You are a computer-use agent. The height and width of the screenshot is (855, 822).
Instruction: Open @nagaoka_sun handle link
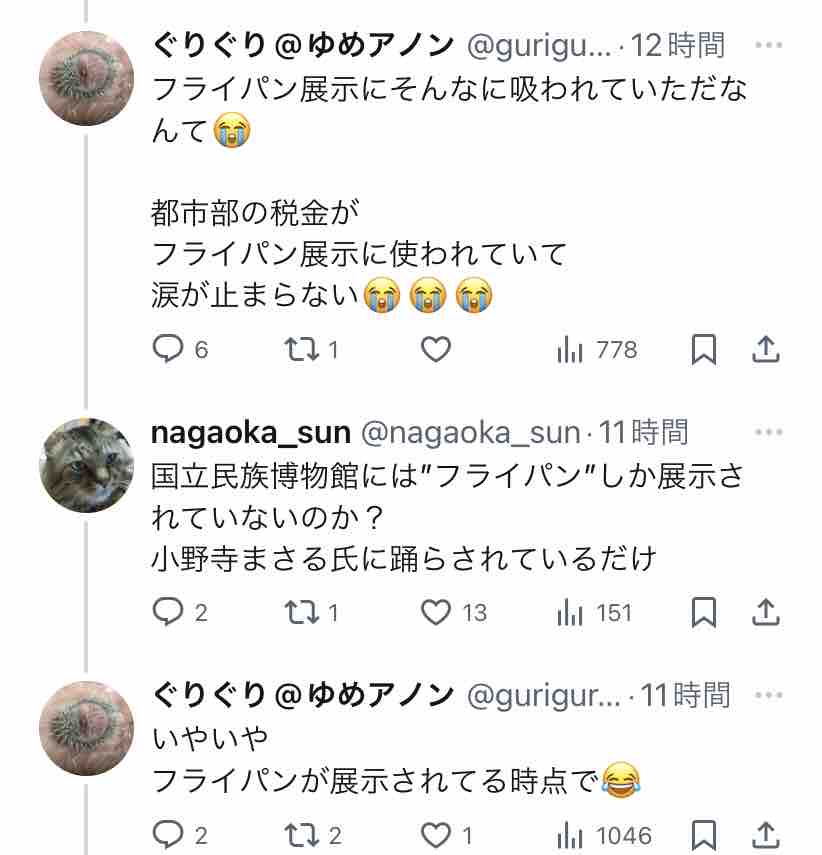tap(469, 432)
